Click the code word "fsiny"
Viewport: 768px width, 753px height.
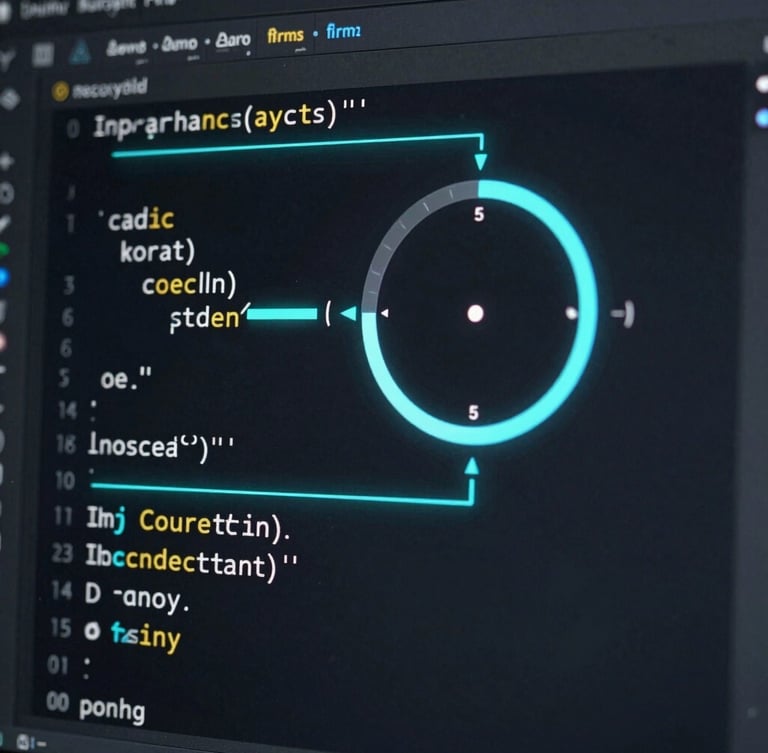coord(146,636)
